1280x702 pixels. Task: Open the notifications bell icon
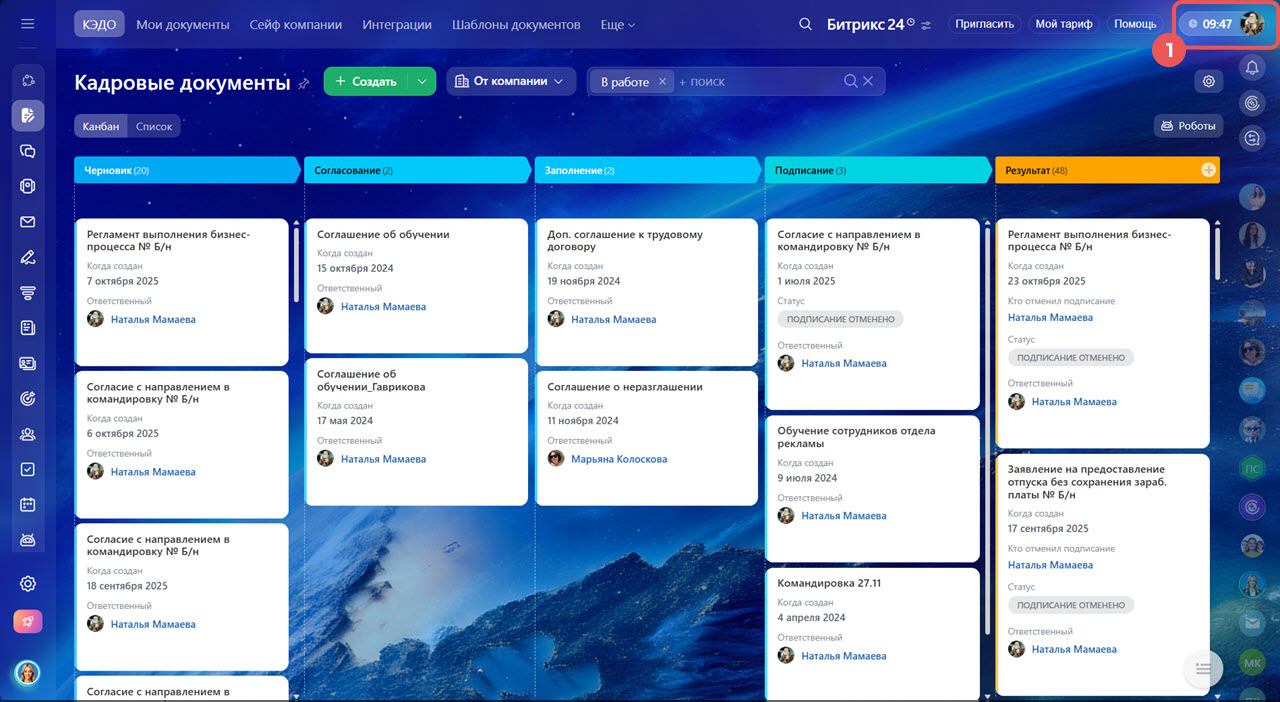(x=1251, y=67)
